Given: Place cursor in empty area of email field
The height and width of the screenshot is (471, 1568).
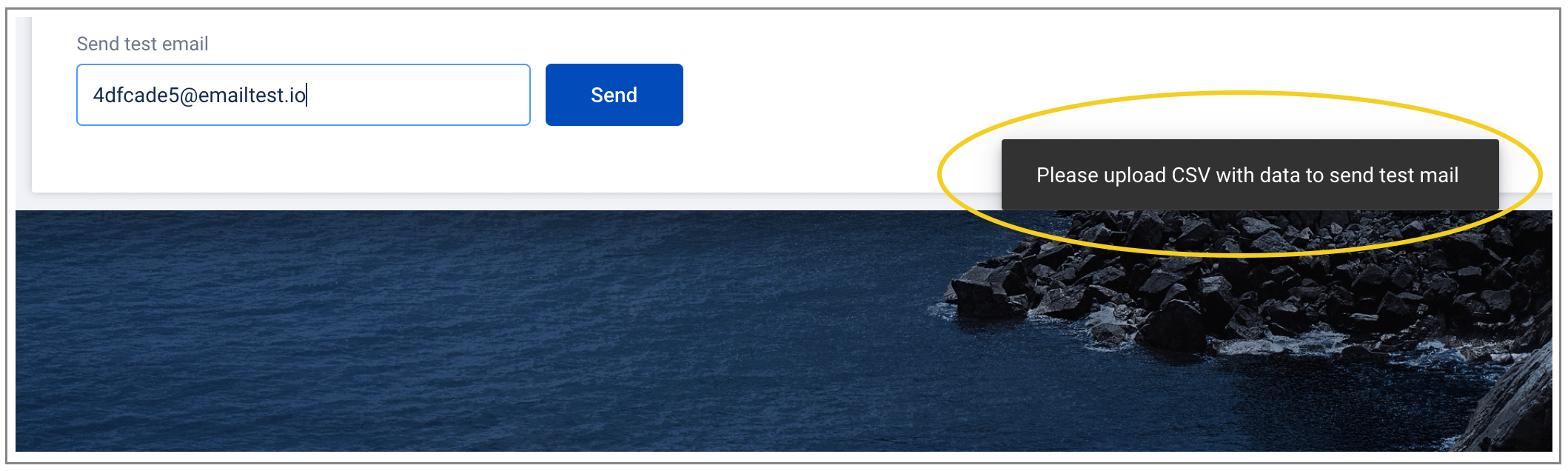Looking at the screenshot, I should [x=418, y=95].
